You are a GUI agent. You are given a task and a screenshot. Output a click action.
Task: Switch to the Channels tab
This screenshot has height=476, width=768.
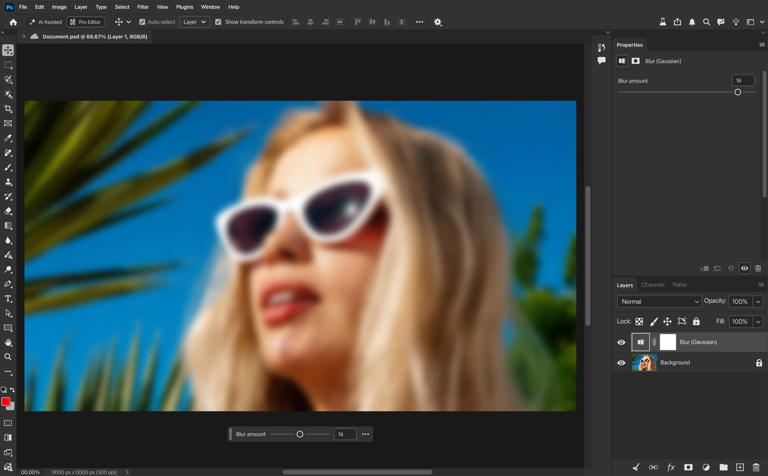point(653,285)
